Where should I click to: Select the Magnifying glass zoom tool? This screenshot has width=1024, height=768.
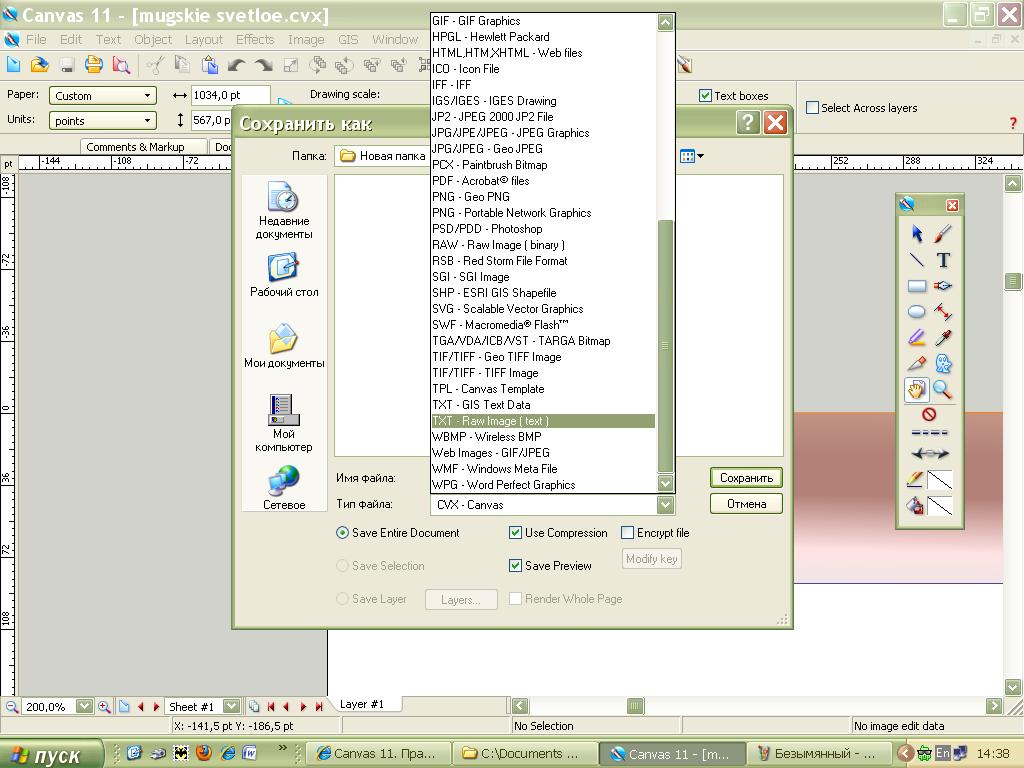coord(943,390)
